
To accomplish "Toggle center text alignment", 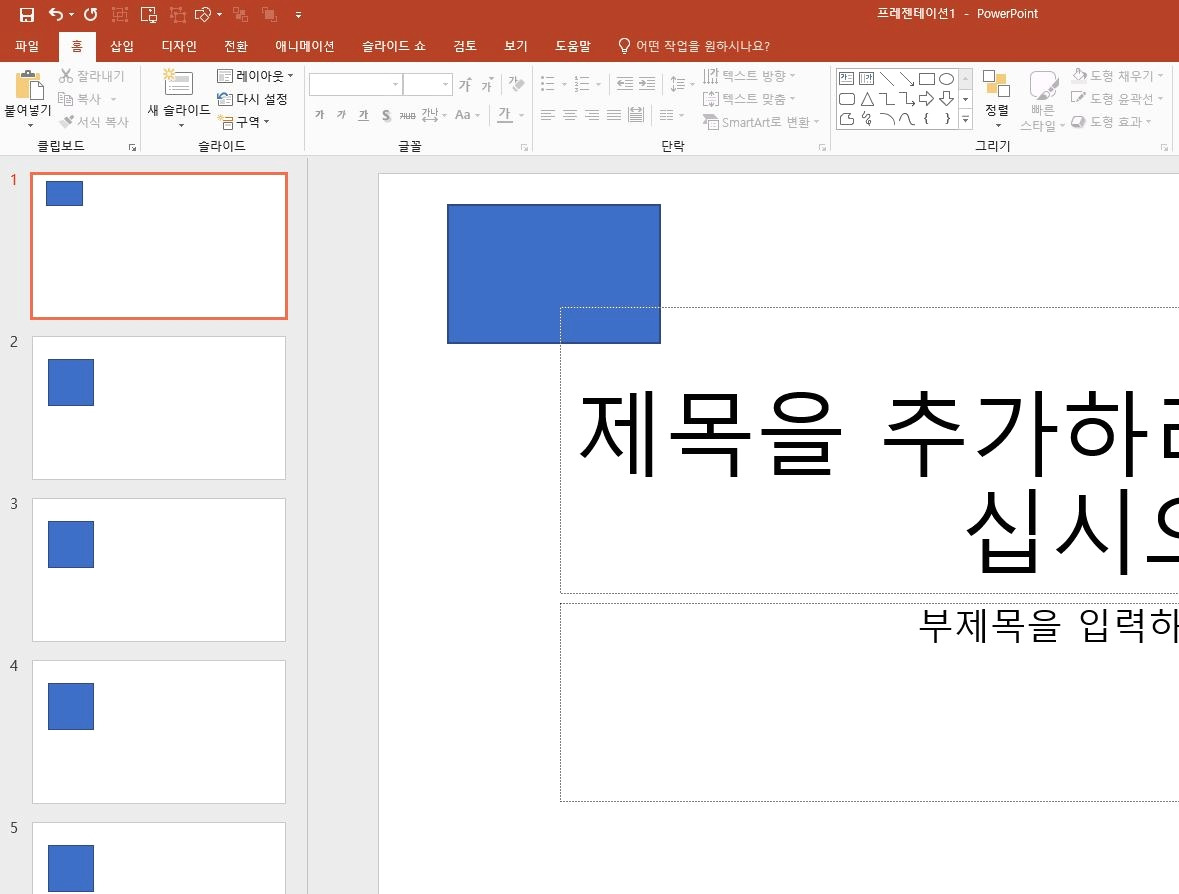I will (x=570, y=115).
